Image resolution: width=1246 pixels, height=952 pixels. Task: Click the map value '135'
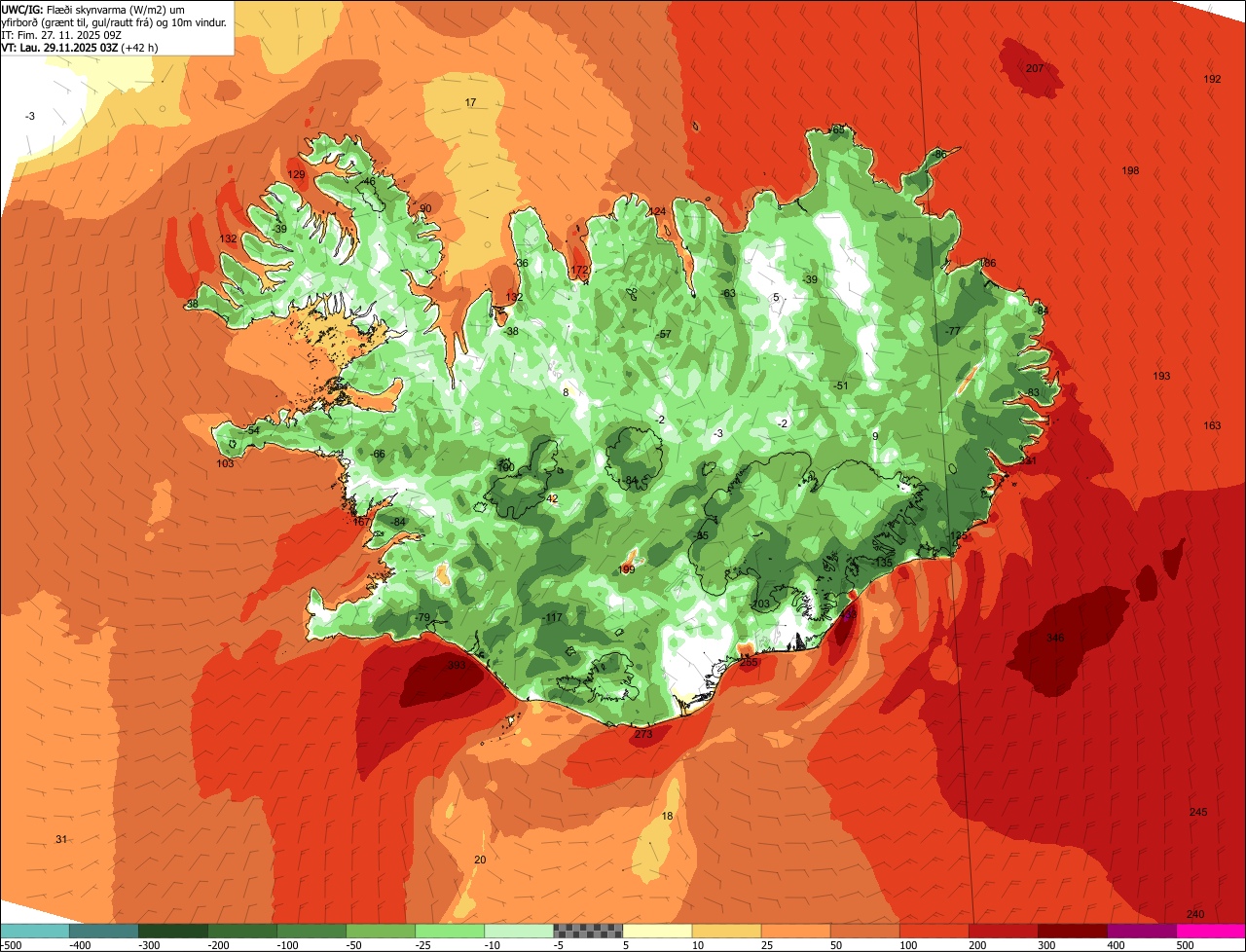pos(884,563)
